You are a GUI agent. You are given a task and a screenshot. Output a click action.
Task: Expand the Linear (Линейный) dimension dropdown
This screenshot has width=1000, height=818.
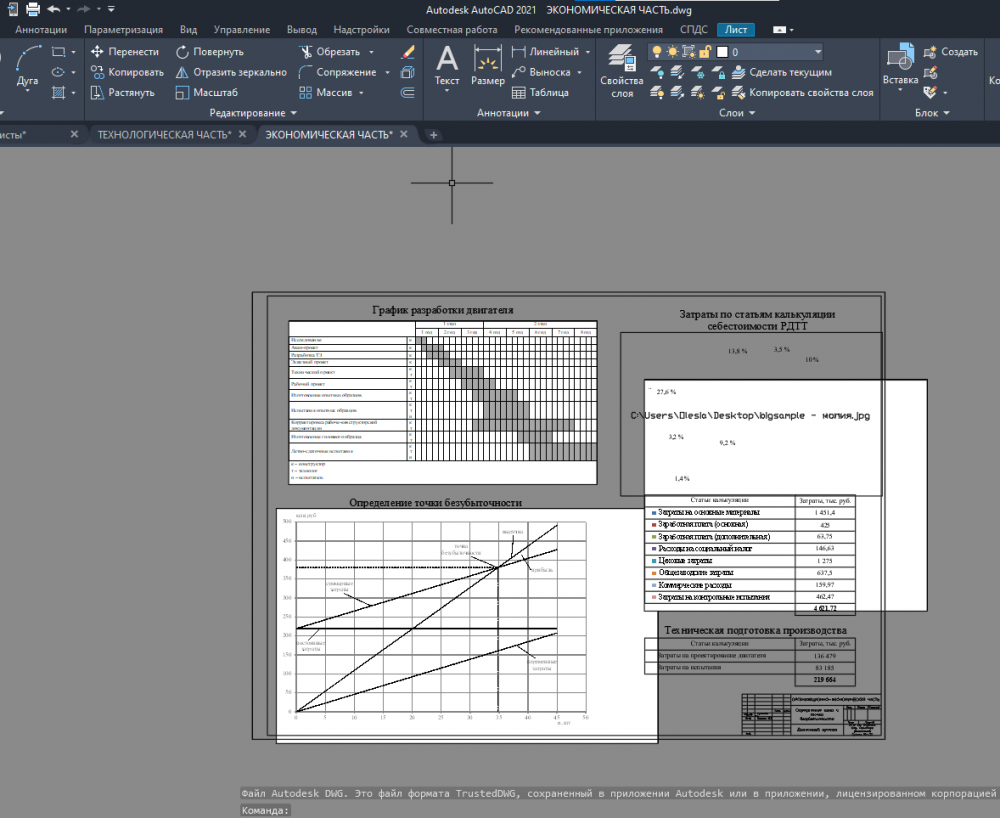pyautogui.click(x=587, y=52)
